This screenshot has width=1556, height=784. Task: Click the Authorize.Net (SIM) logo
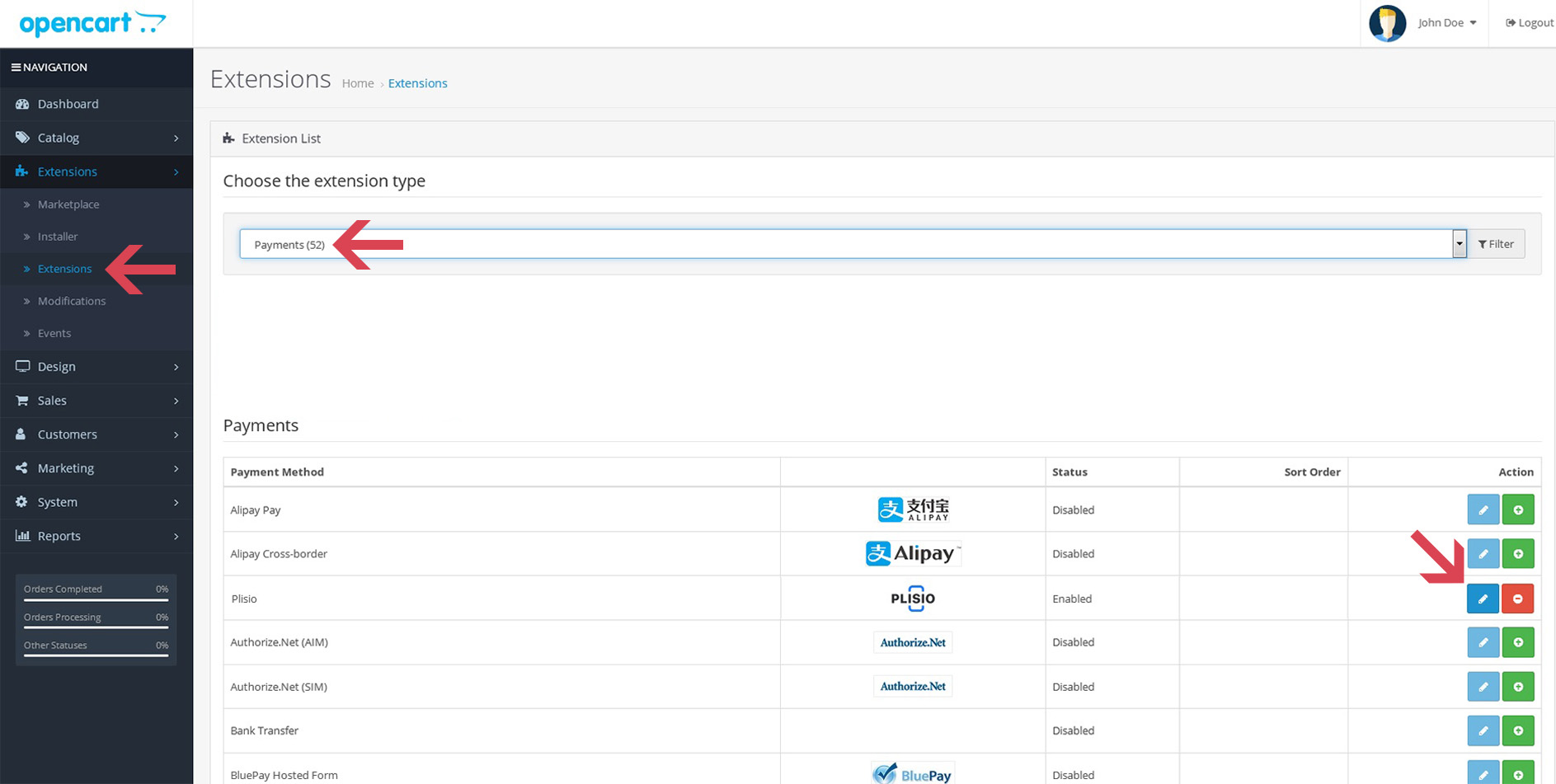tap(913, 686)
